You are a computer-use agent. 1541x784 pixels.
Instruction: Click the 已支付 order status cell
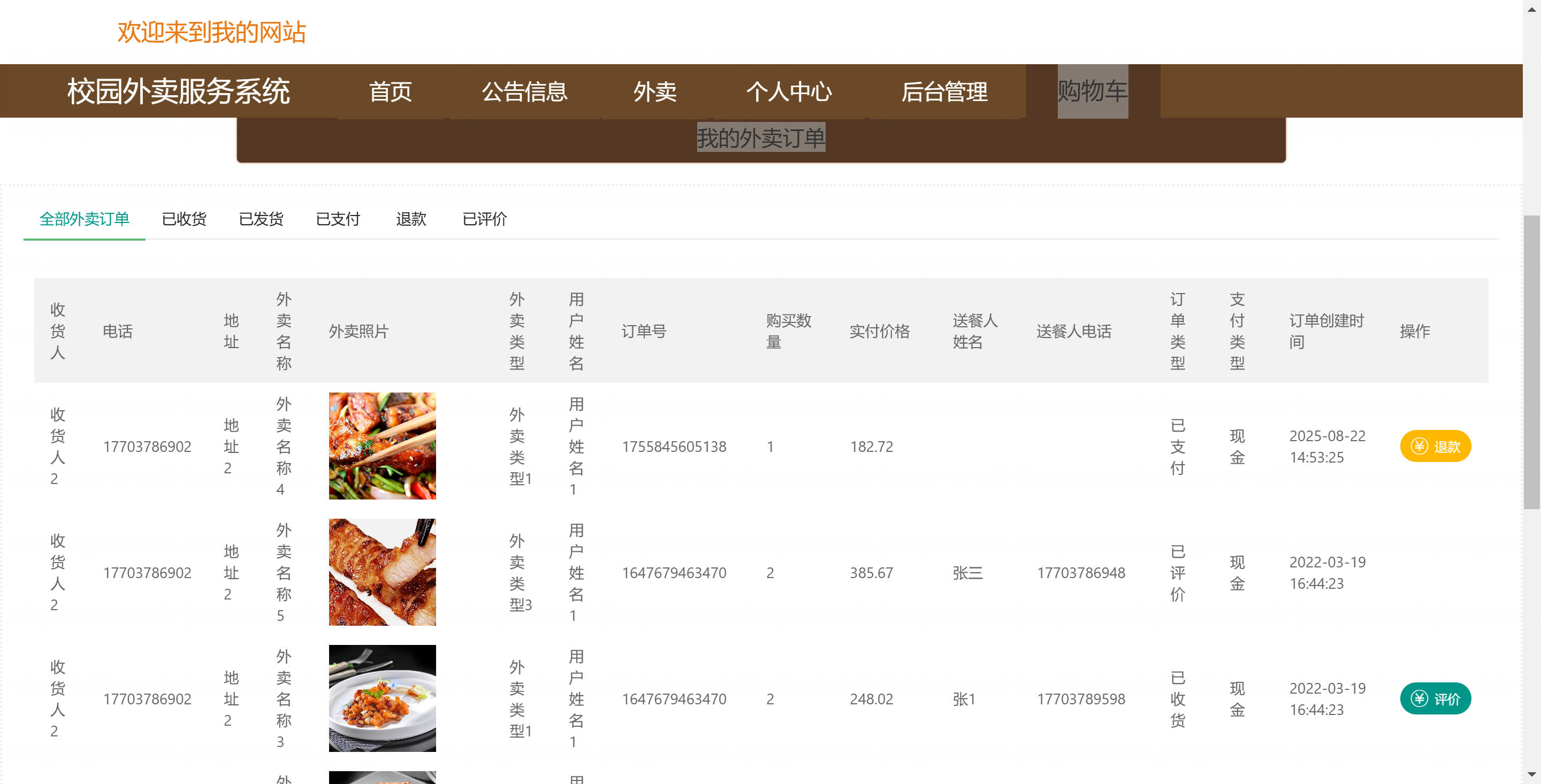tap(1177, 446)
